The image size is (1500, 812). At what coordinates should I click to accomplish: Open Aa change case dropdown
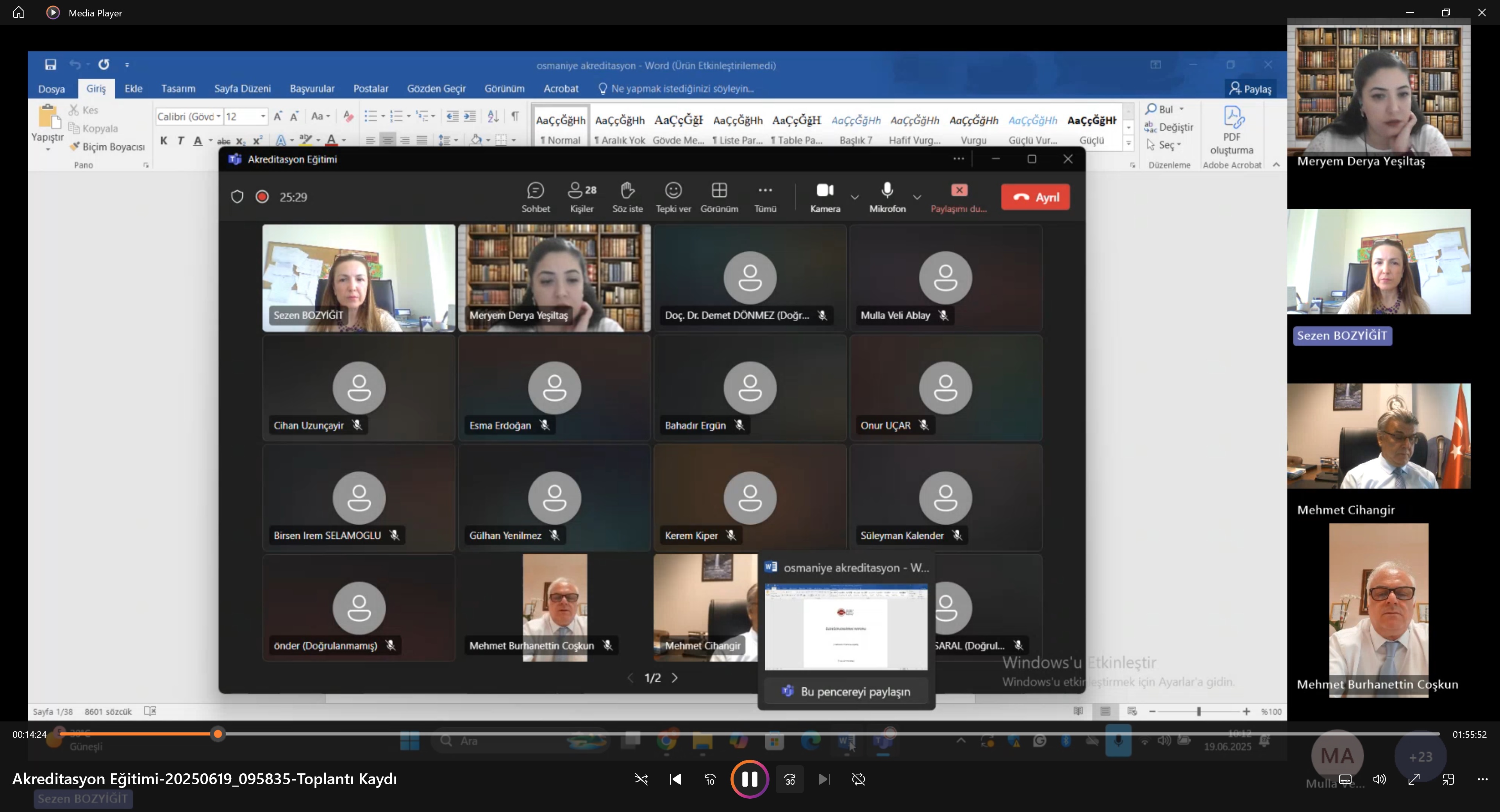tap(320, 116)
